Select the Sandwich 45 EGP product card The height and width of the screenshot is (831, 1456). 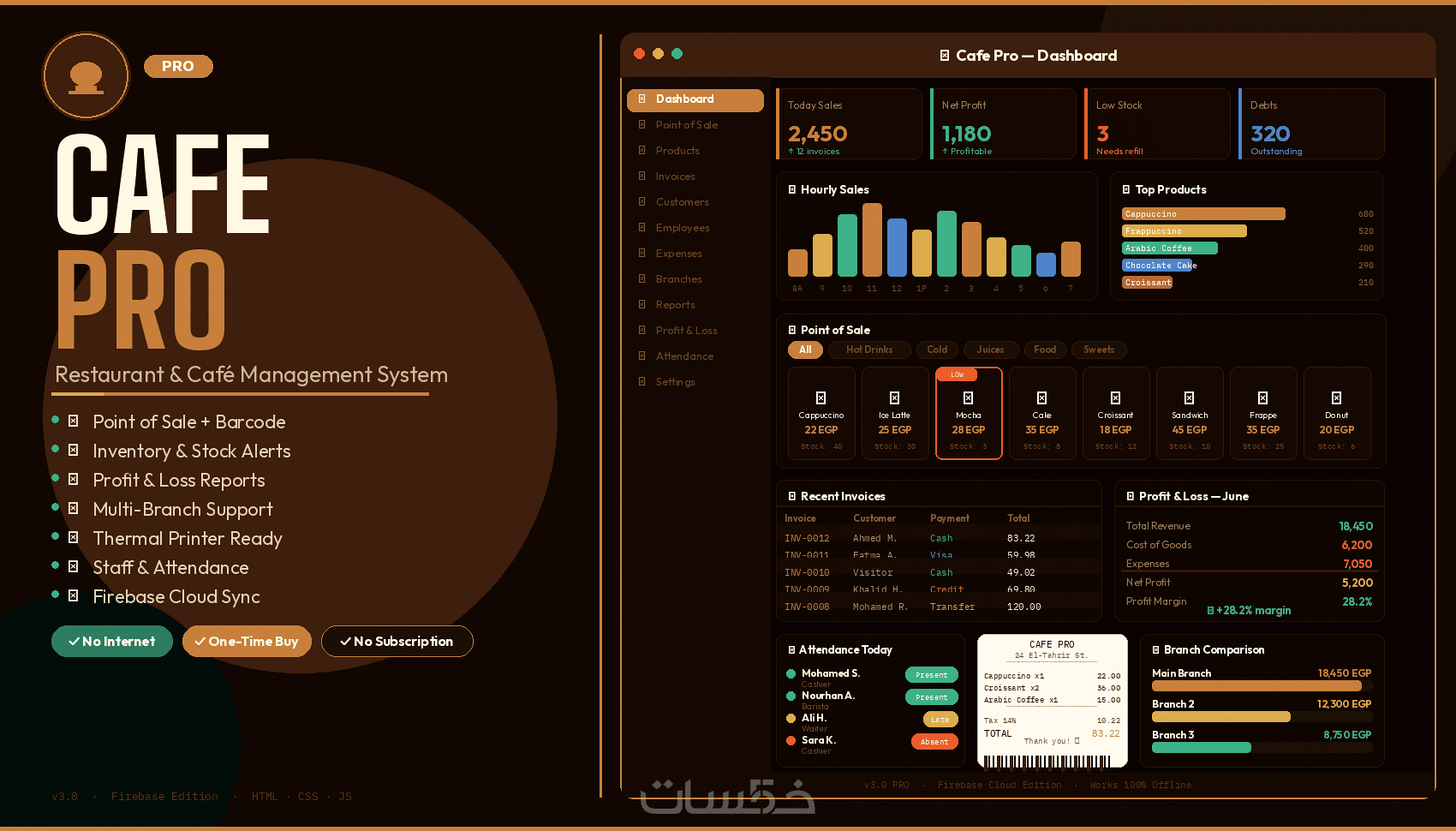[x=1190, y=413]
